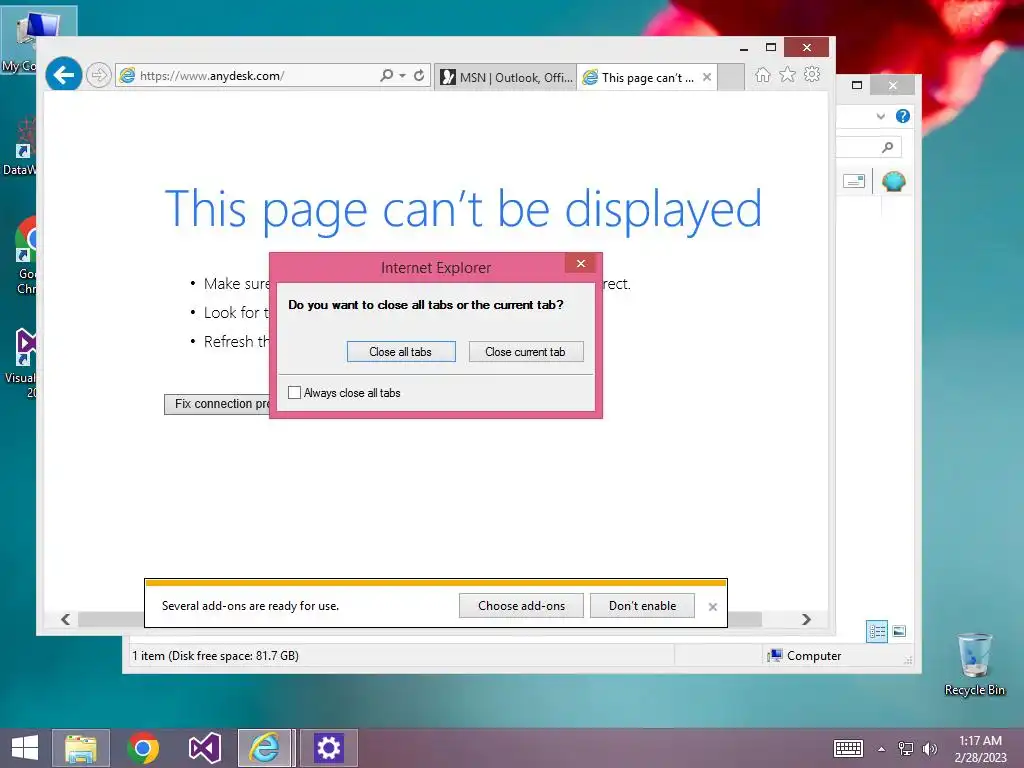The image size is (1024, 768).
Task: Click the taskbar clock 1:17 AM
Action: pos(980,748)
